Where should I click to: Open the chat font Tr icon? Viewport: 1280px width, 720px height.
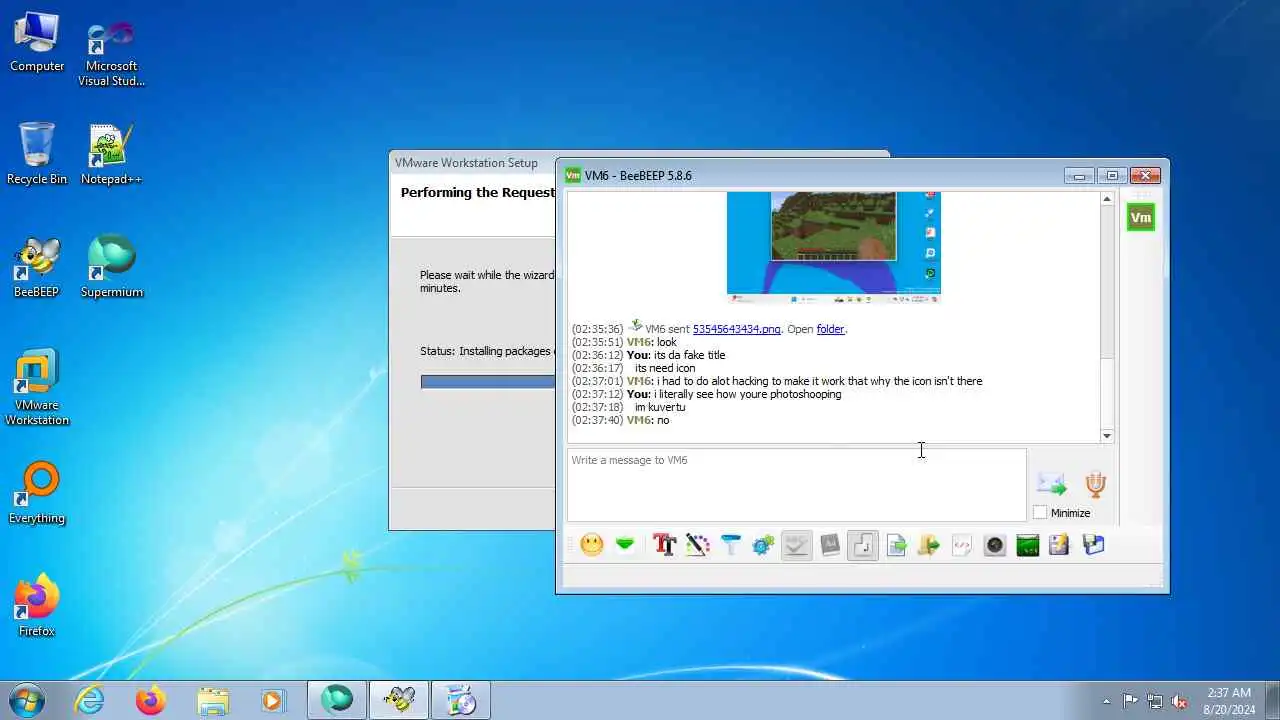tap(664, 545)
